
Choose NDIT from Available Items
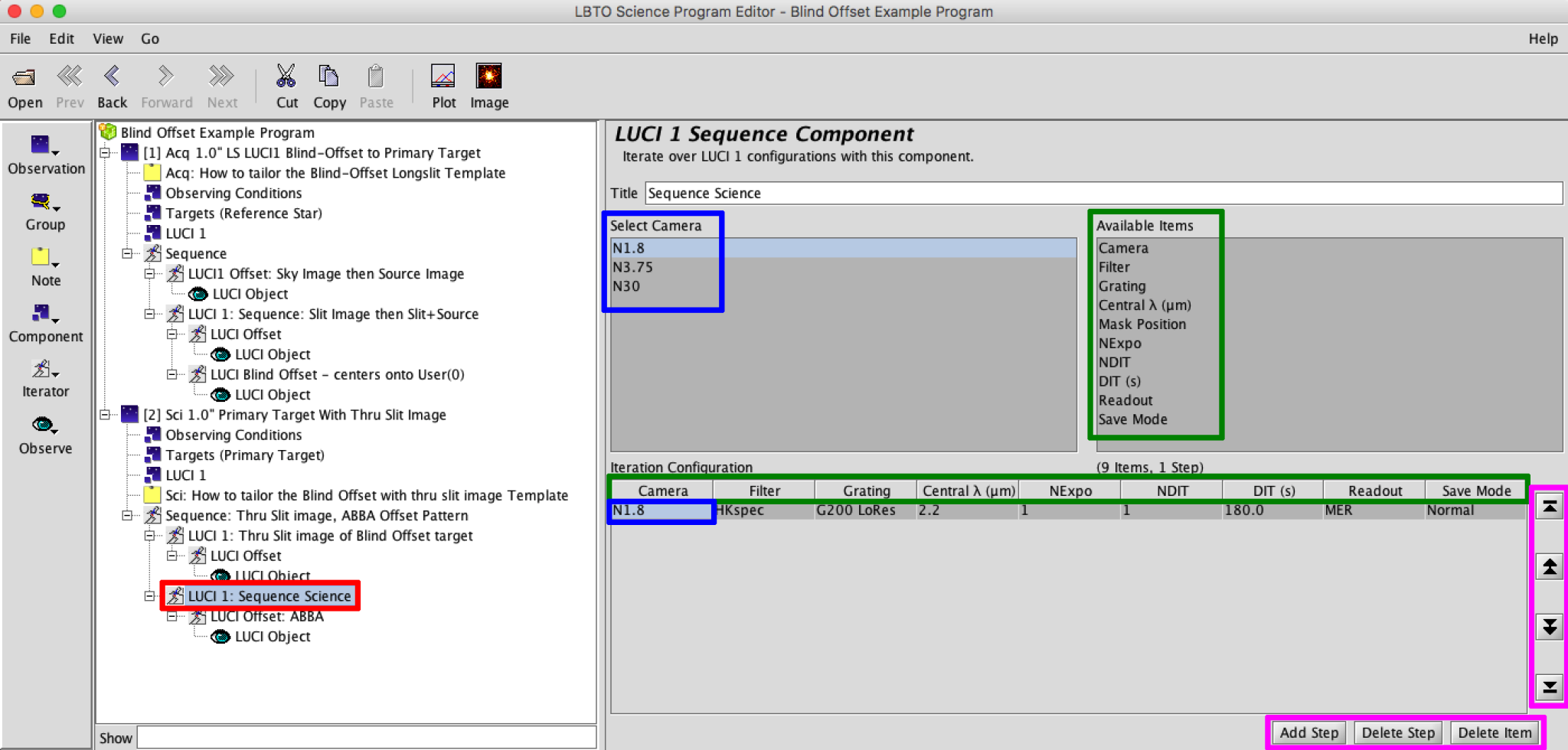click(x=1114, y=362)
